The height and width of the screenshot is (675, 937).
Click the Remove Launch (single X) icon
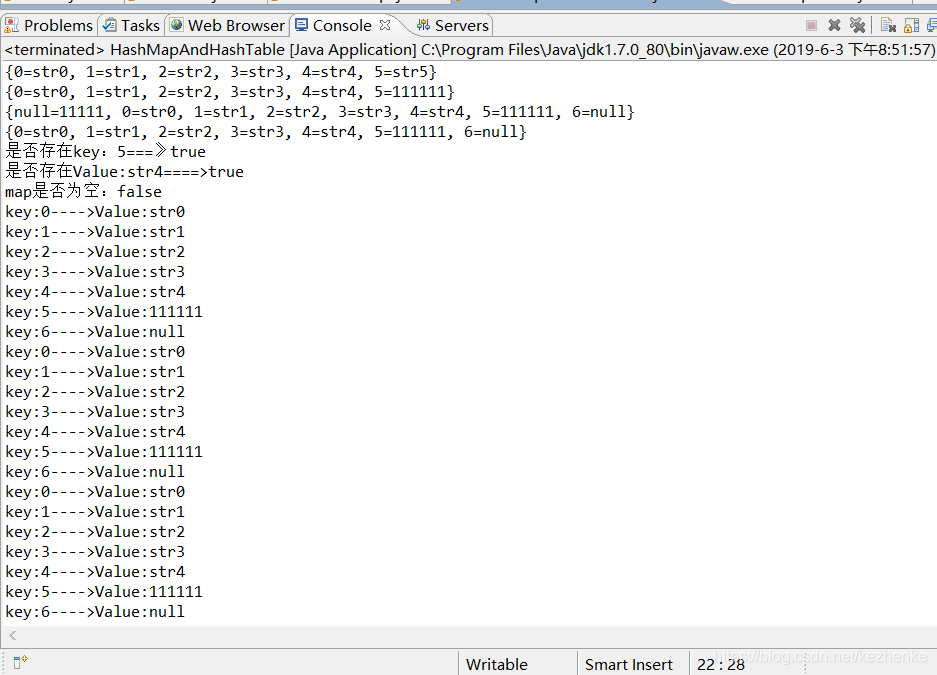click(x=834, y=25)
